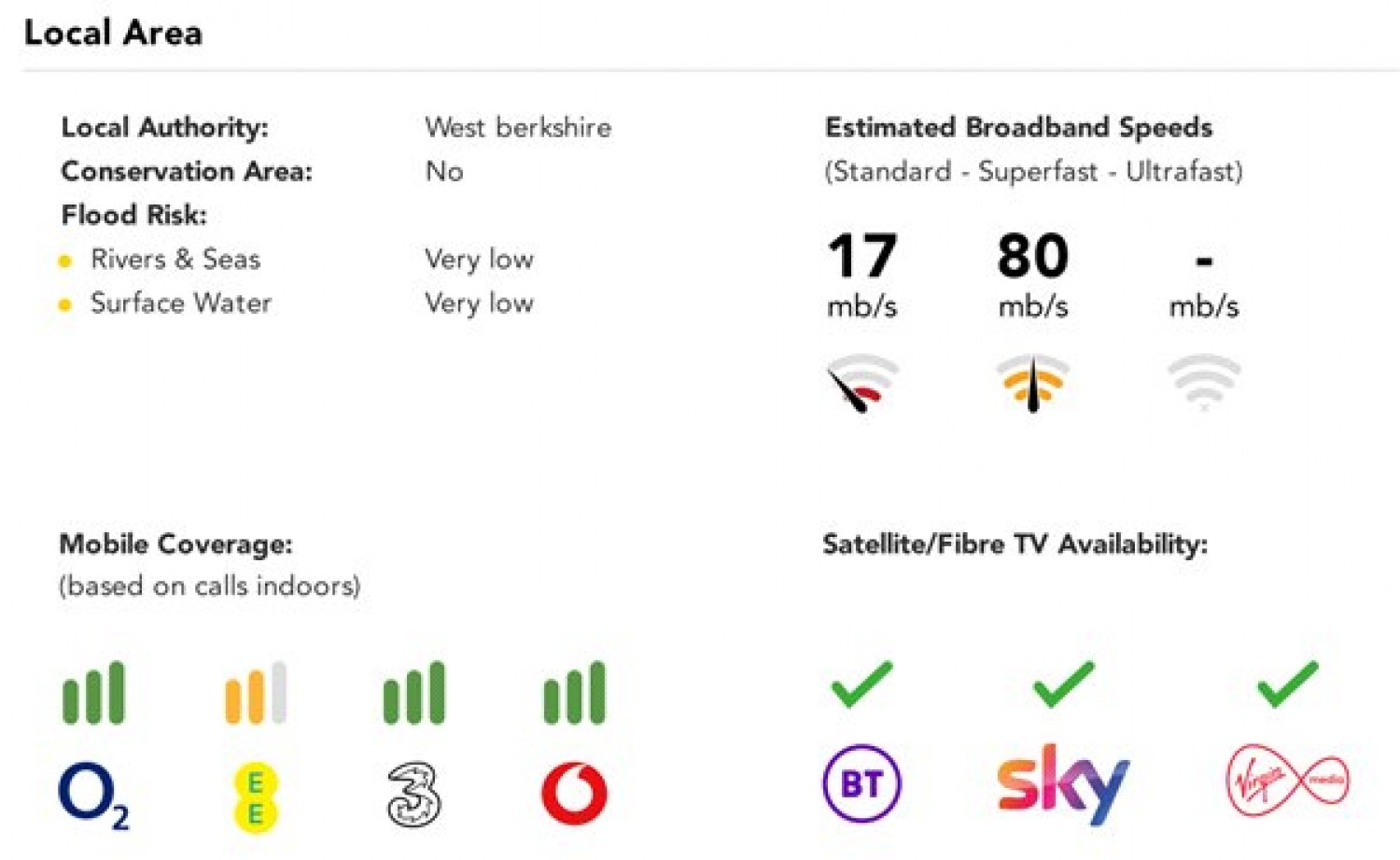The image size is (1400, 860).
Task: Click the Vodafone green signal bars
Action: coord(574,693)
